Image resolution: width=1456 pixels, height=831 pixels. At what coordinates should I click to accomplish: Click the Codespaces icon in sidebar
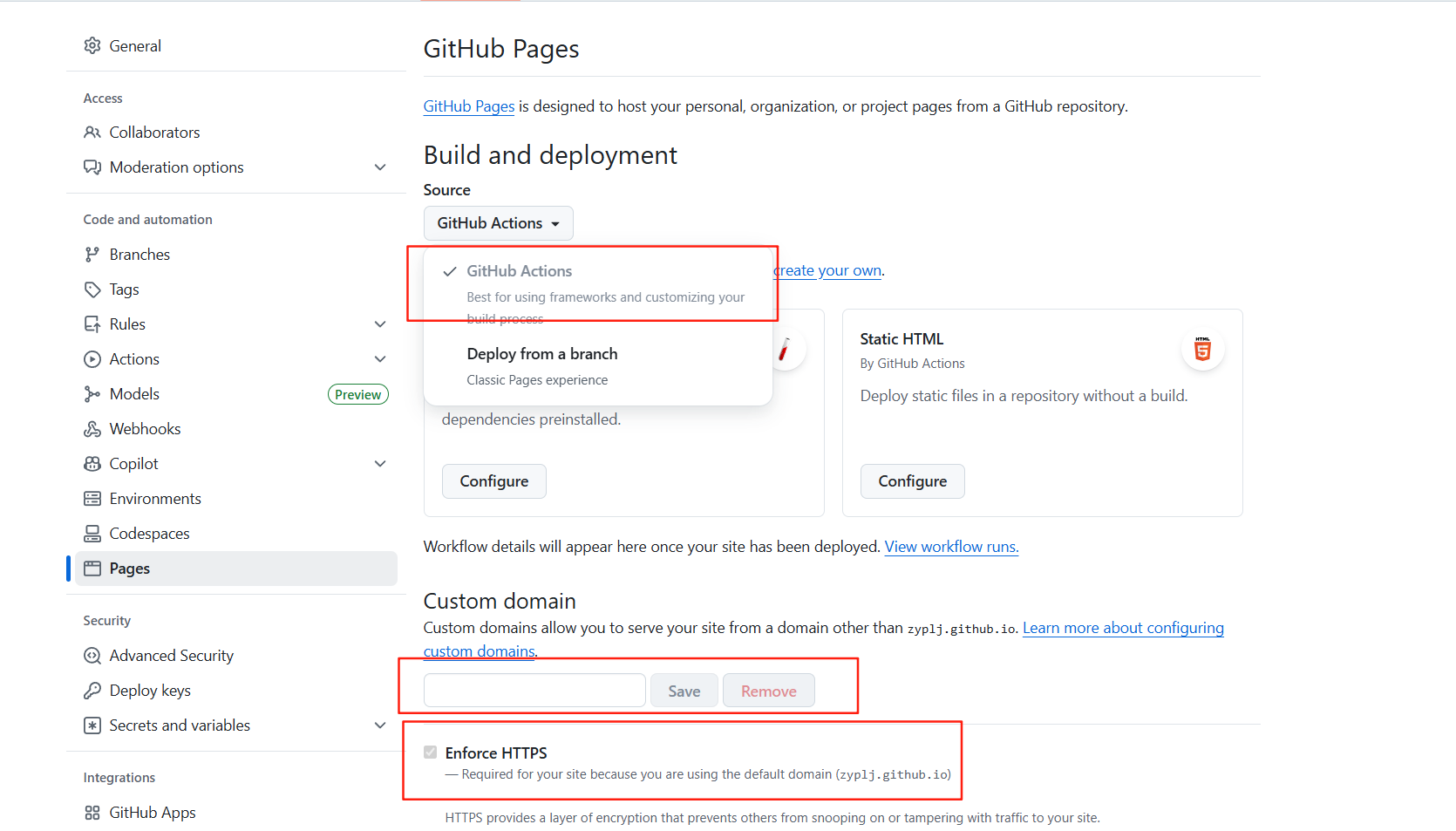92,534
